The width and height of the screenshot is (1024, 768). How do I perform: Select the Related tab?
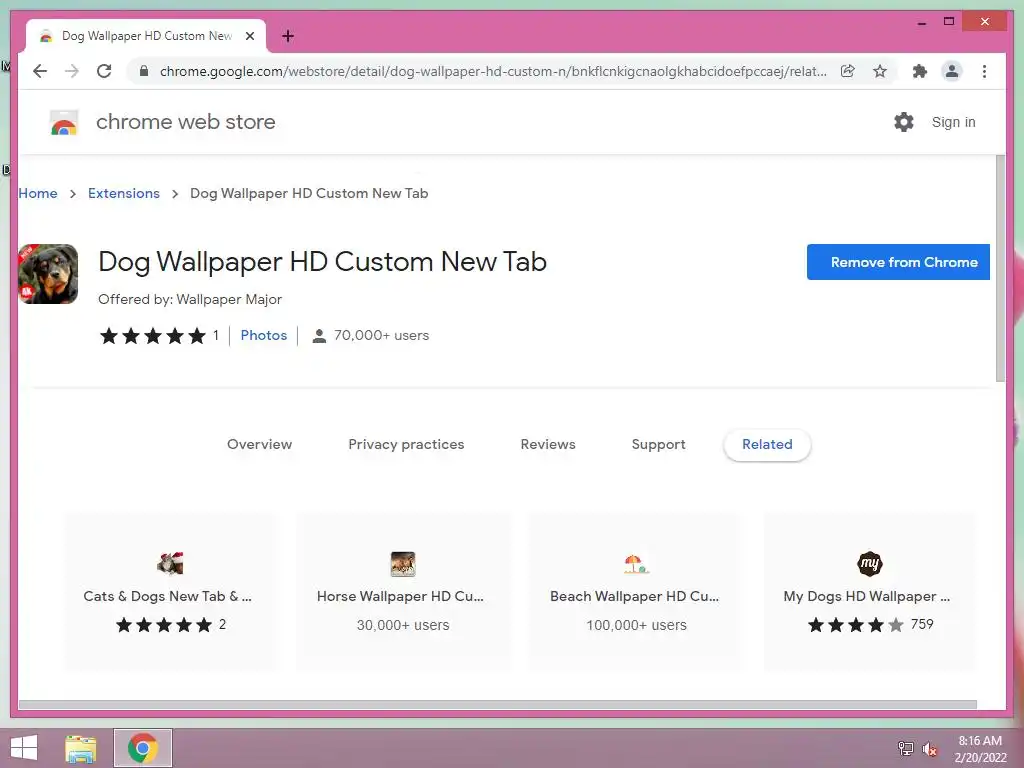(x=767, y=444)
